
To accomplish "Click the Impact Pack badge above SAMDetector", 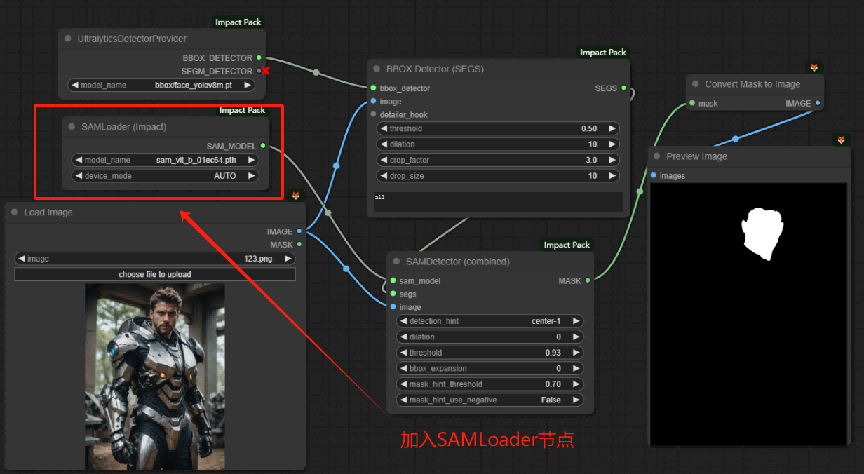I will pyautogui.click(x=566, y=245).
